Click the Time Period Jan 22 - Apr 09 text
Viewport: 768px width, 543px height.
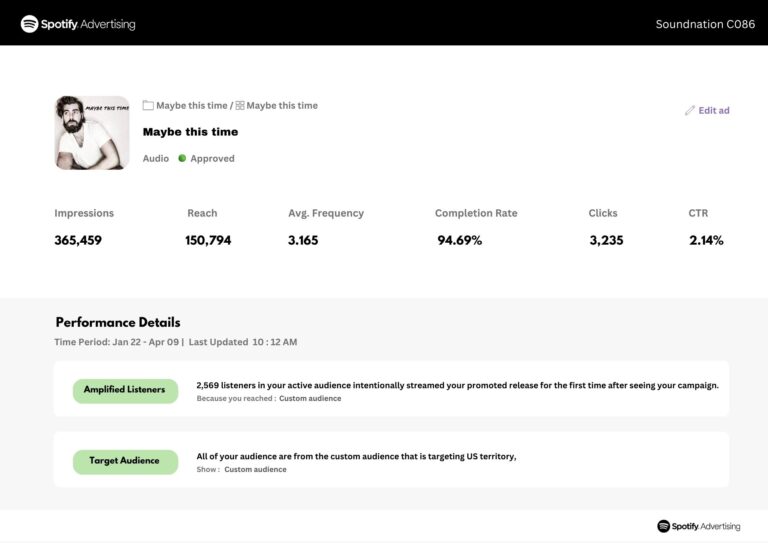click(117, 342)
